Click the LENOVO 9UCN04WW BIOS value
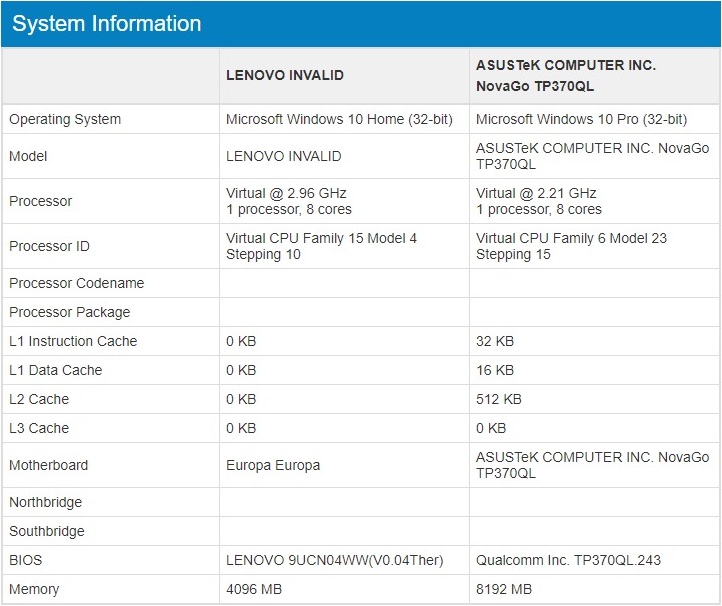722x606 pixels. [335, 560]
